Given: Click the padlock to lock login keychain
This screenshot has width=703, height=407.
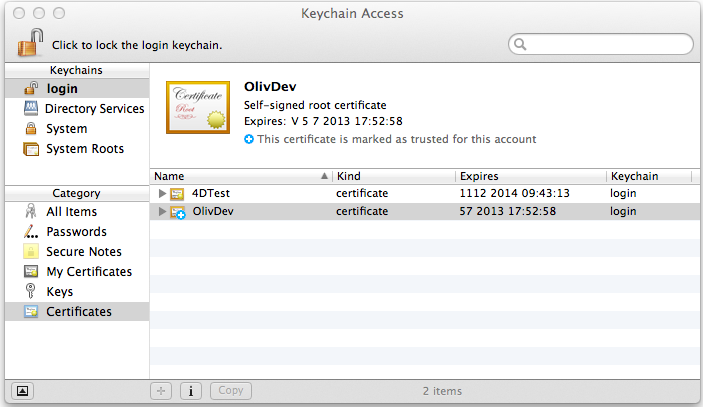Looking at the screenshot, I should [30, 43].
